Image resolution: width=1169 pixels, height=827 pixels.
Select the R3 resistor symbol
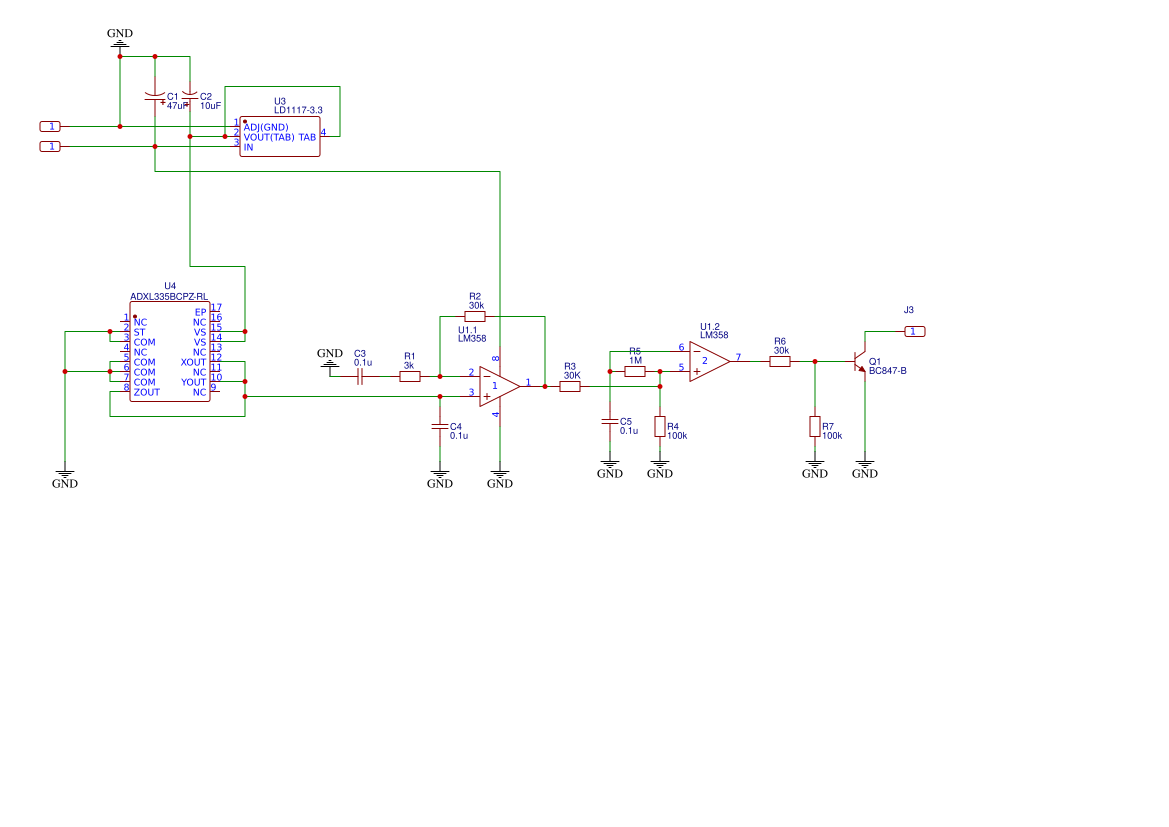pyautogui.click(x=570, y=386)
